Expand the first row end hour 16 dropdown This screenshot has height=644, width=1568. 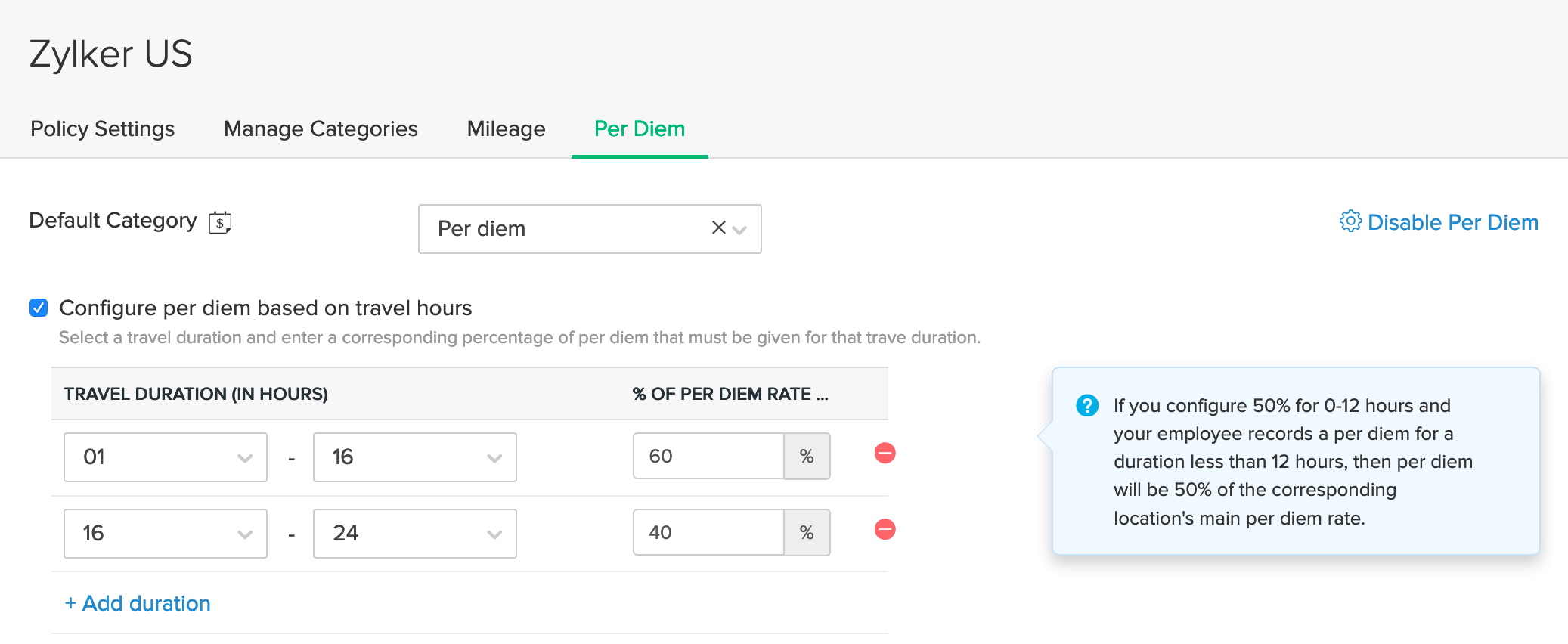pyautogui.click(x=414, y=457)
